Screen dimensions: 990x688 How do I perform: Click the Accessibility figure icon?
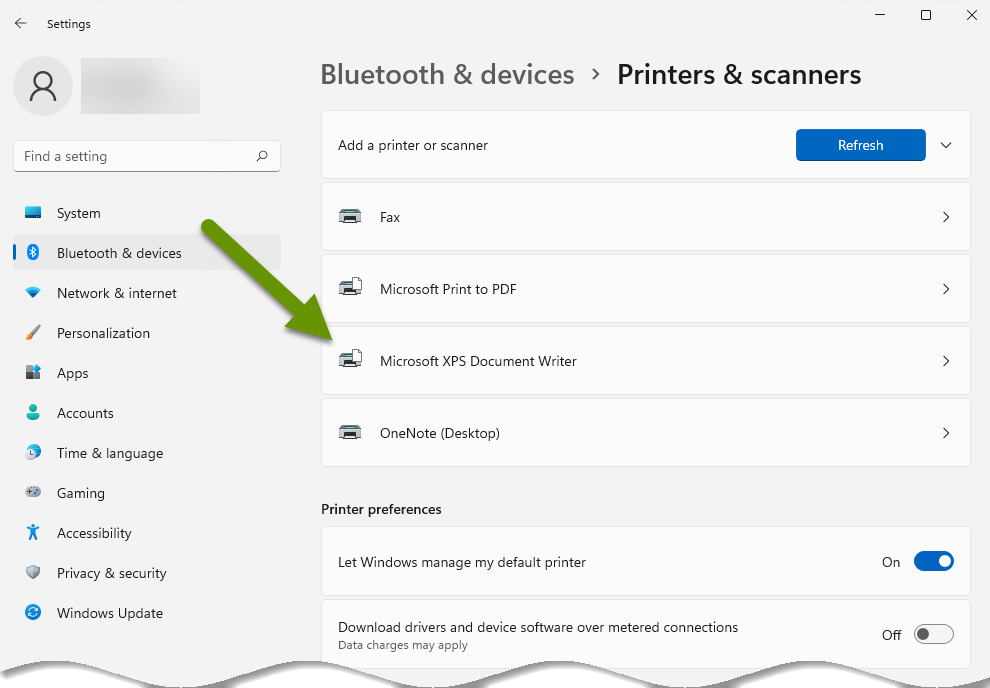[33, 533]
